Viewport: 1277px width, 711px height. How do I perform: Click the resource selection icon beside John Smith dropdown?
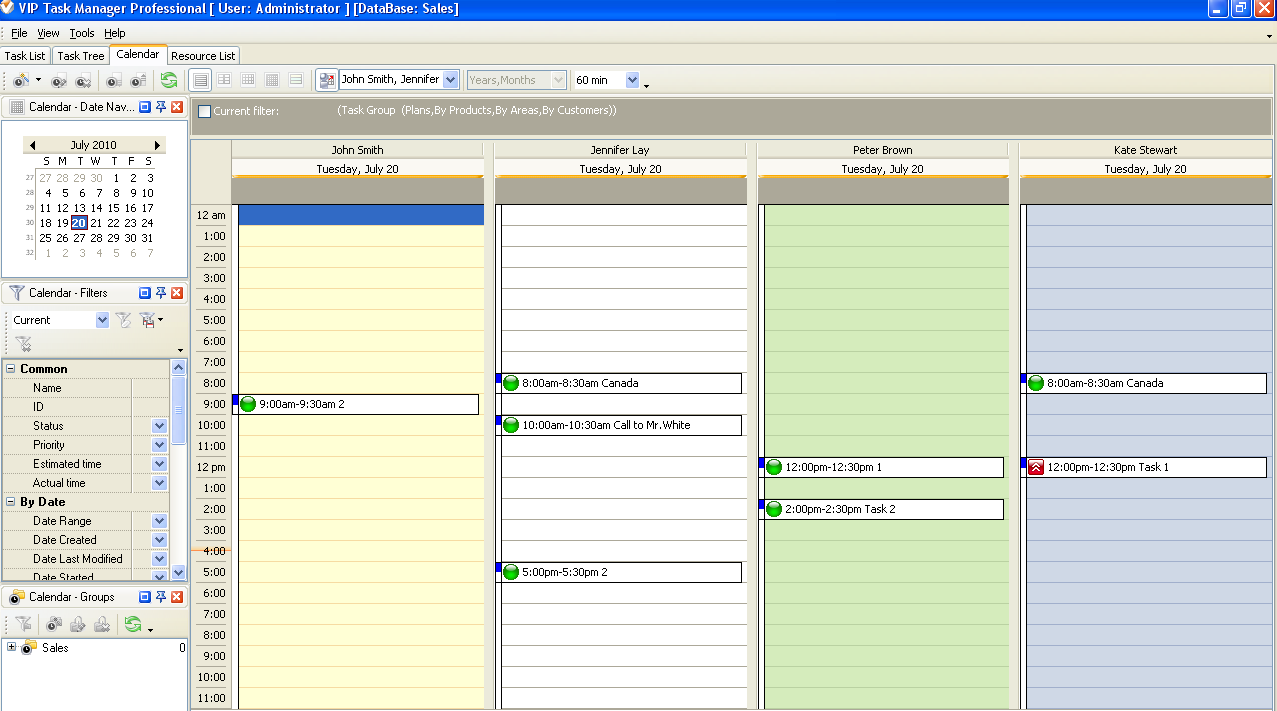pos(327,80)
